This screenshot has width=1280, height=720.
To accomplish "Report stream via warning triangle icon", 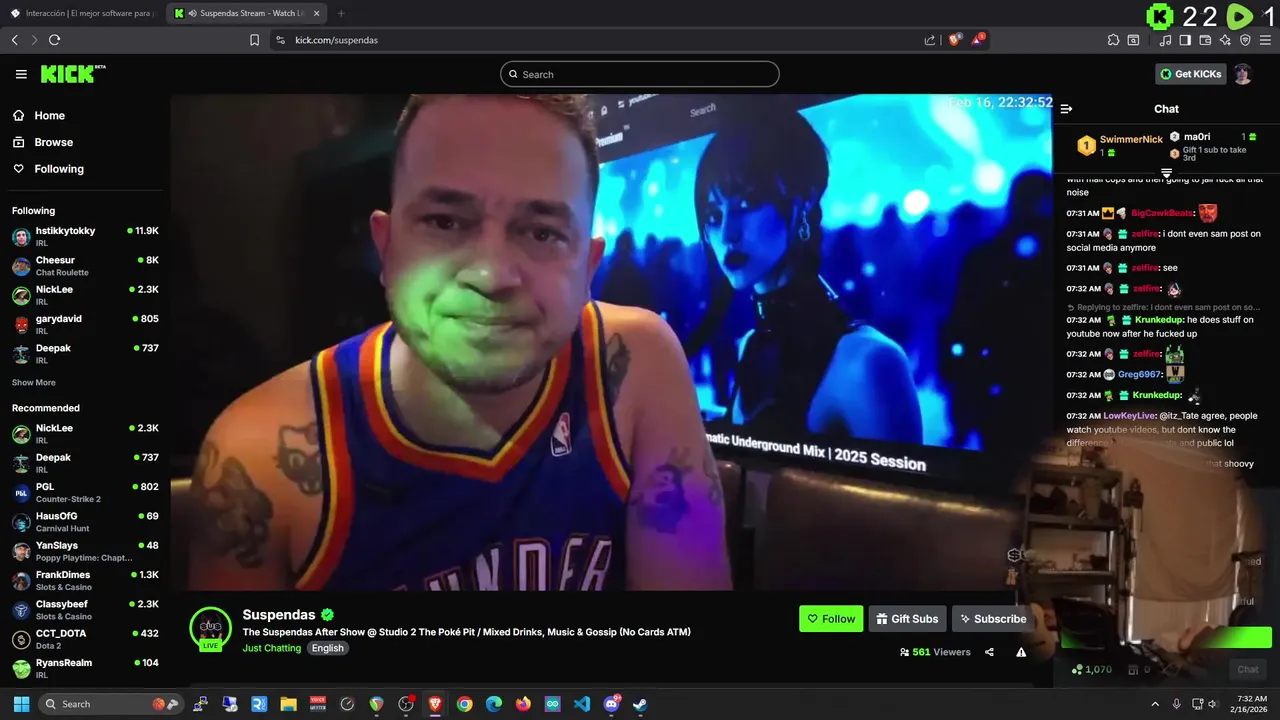I will click(x=1021, y=652).
